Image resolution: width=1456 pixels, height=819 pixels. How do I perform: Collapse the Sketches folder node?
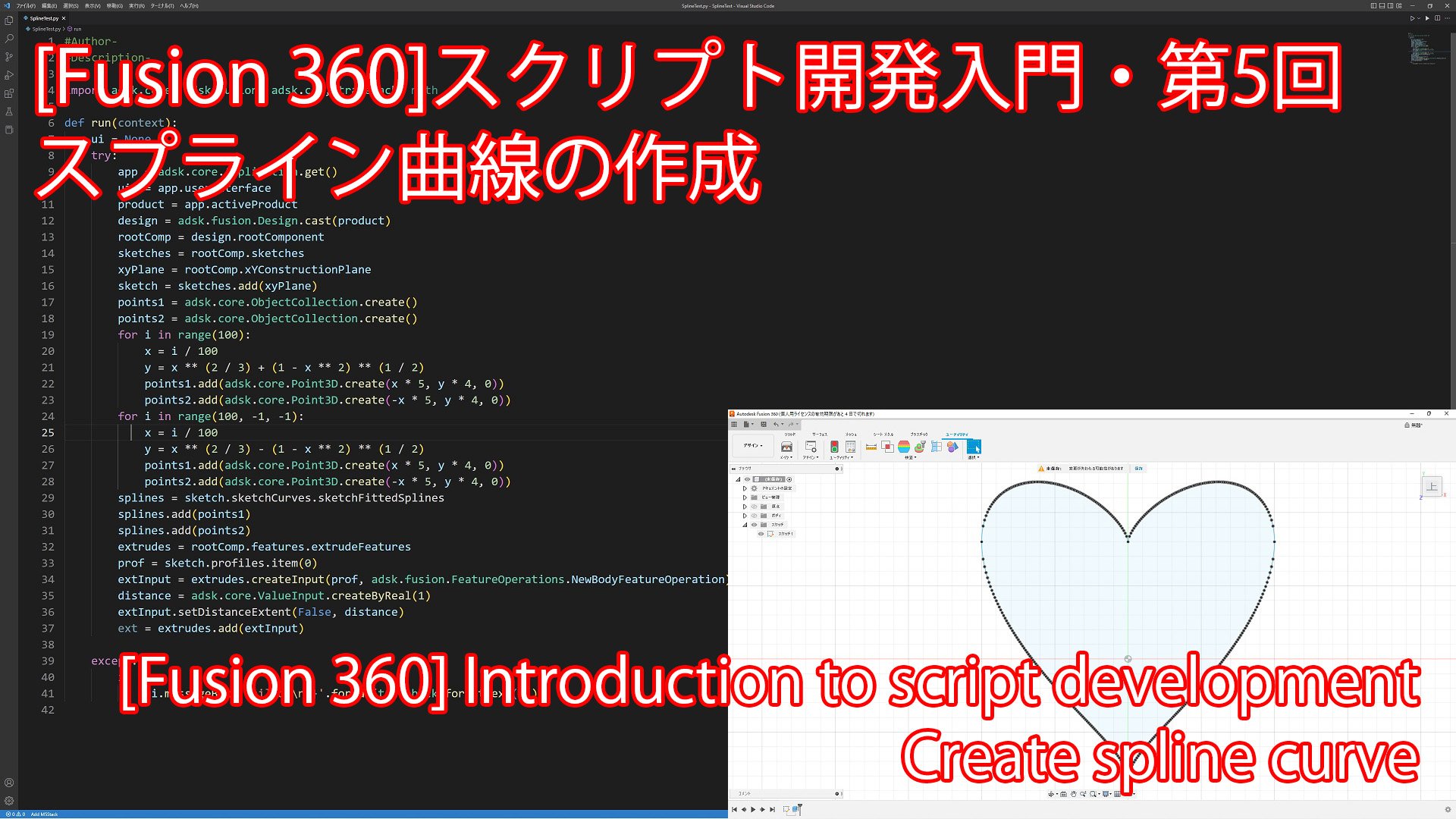[745, 525]
